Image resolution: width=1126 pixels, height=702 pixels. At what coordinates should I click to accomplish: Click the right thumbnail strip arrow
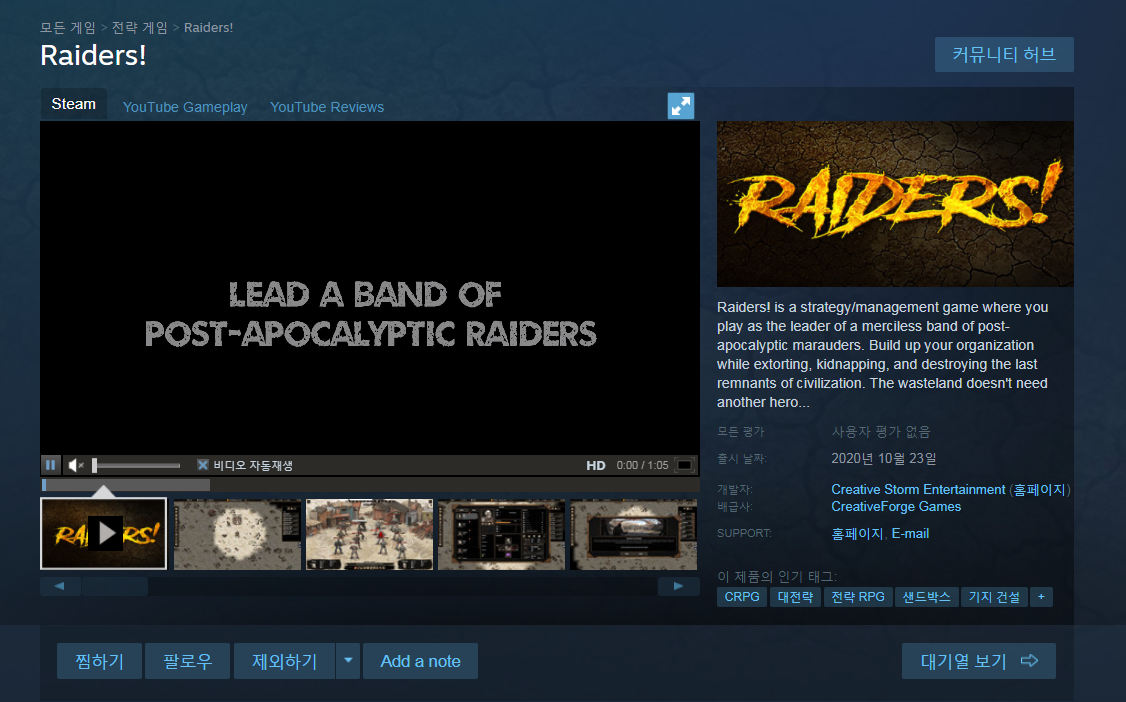[679, 586]
